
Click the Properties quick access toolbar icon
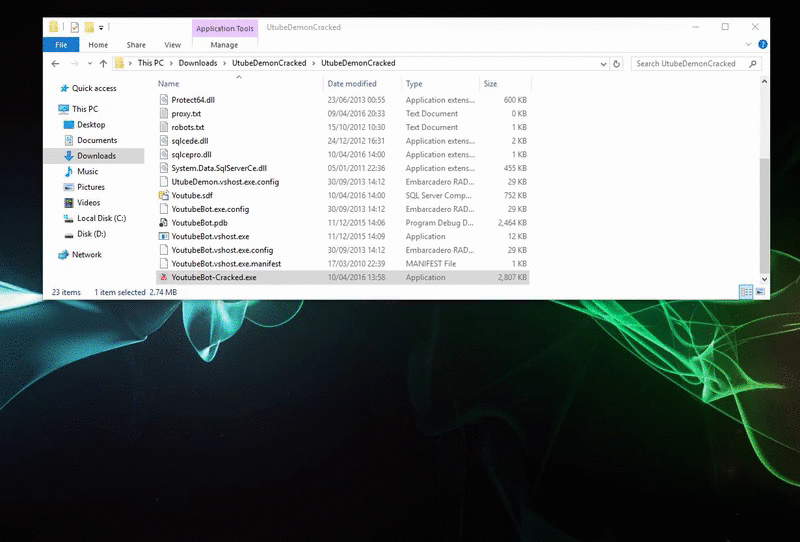pos(74,27)
